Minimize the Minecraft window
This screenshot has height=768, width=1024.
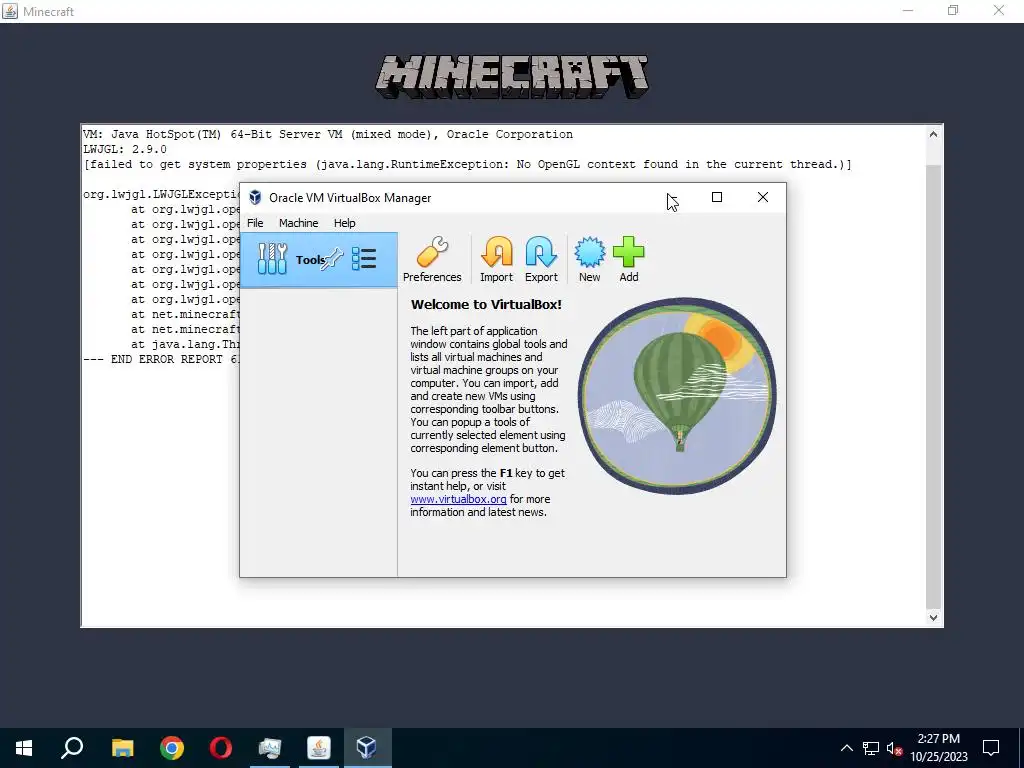(908, 10)
